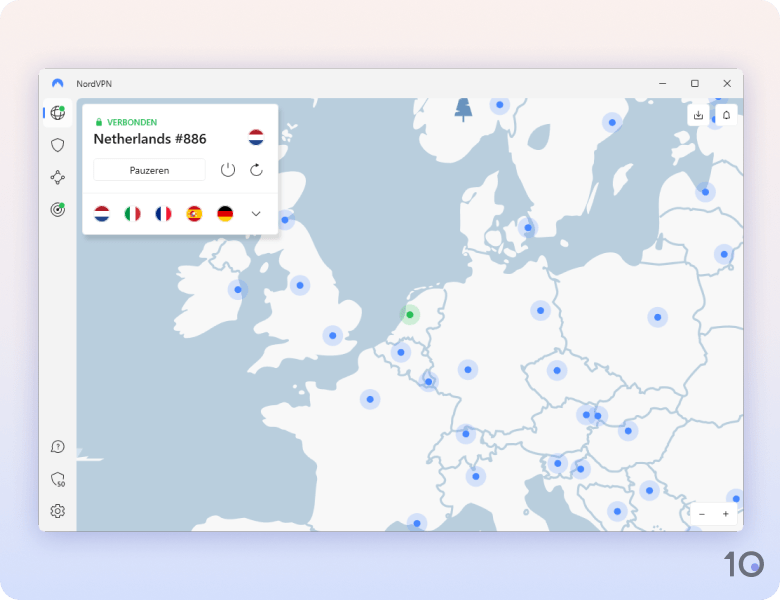Open the Meshnet icon in sidebar
The height and width of the screenshot is (600, 780).
(58, 177)
